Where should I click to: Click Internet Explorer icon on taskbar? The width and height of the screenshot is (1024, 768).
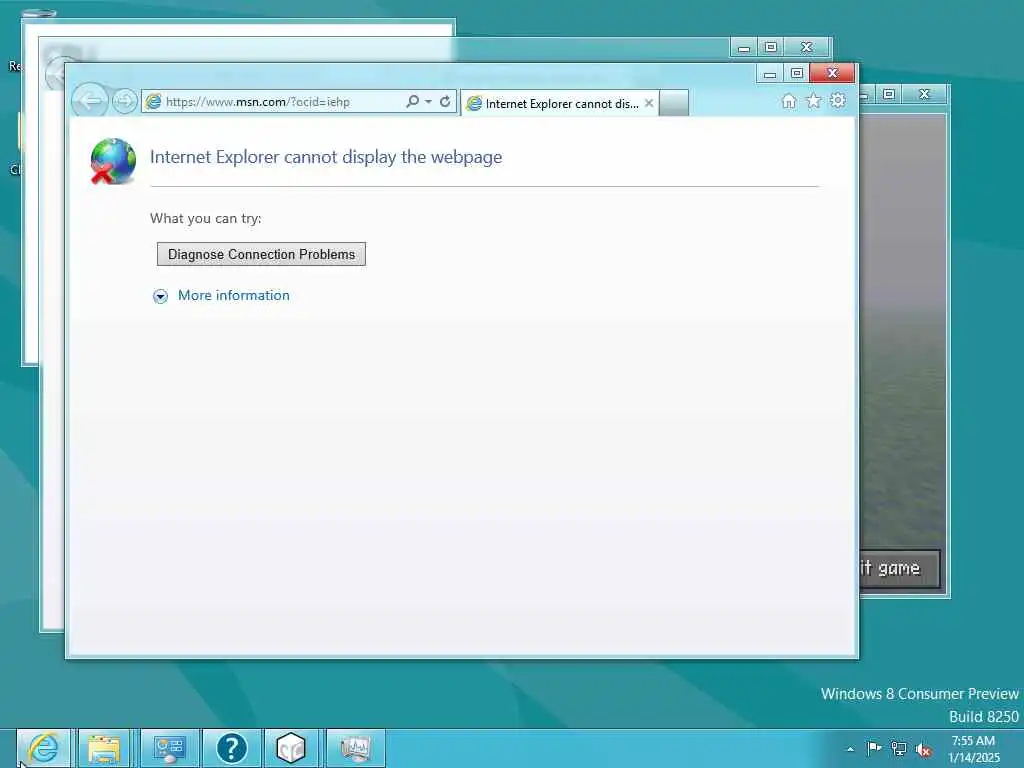tap(43, 748)
